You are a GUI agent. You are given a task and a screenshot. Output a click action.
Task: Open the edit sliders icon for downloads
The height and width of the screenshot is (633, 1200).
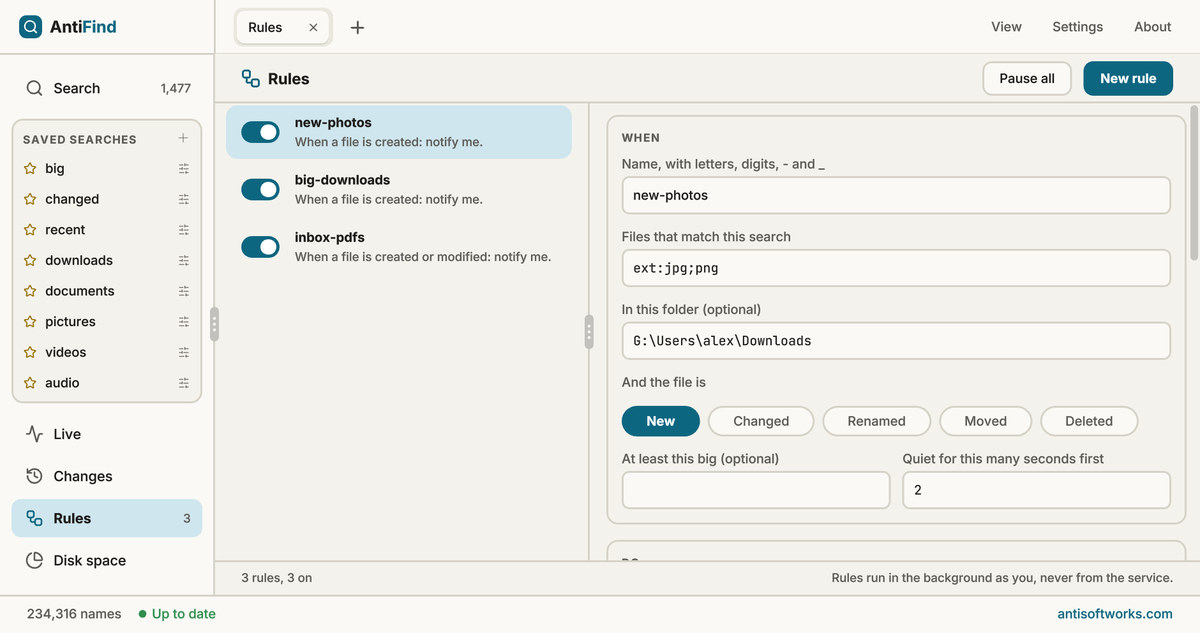pos(184,260)
